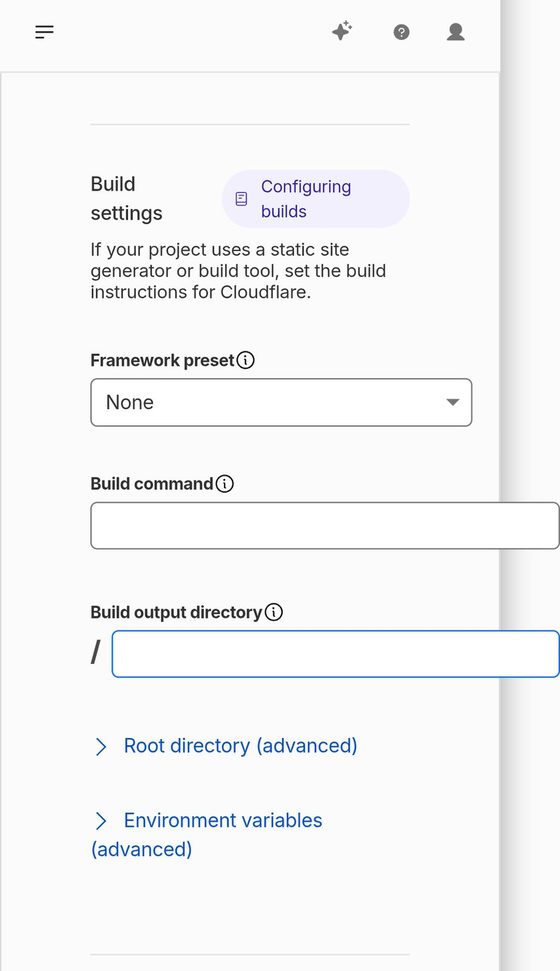Focus the Build output directory input field
The width and height of the screenshot is (560, 971).
pyautogui.click(x=336, y=654)
